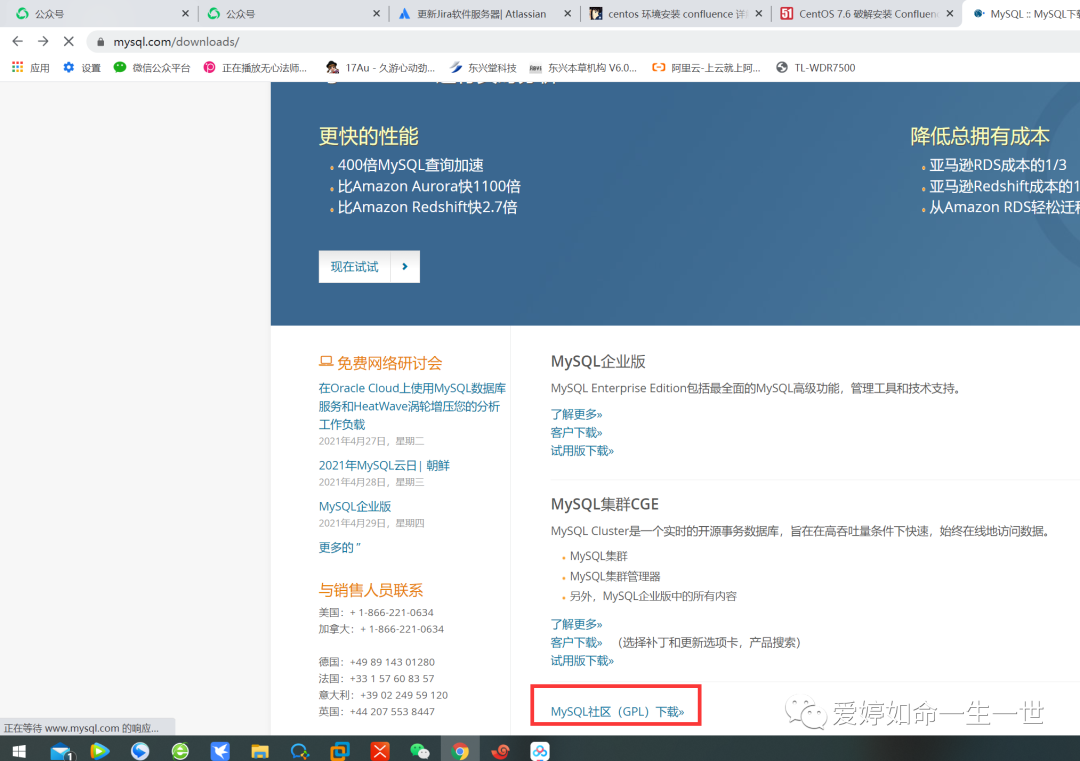Open the red swirl app taskbar icon
The width and height of the screenshot is (1080, 761).
(x=500, y=751)
